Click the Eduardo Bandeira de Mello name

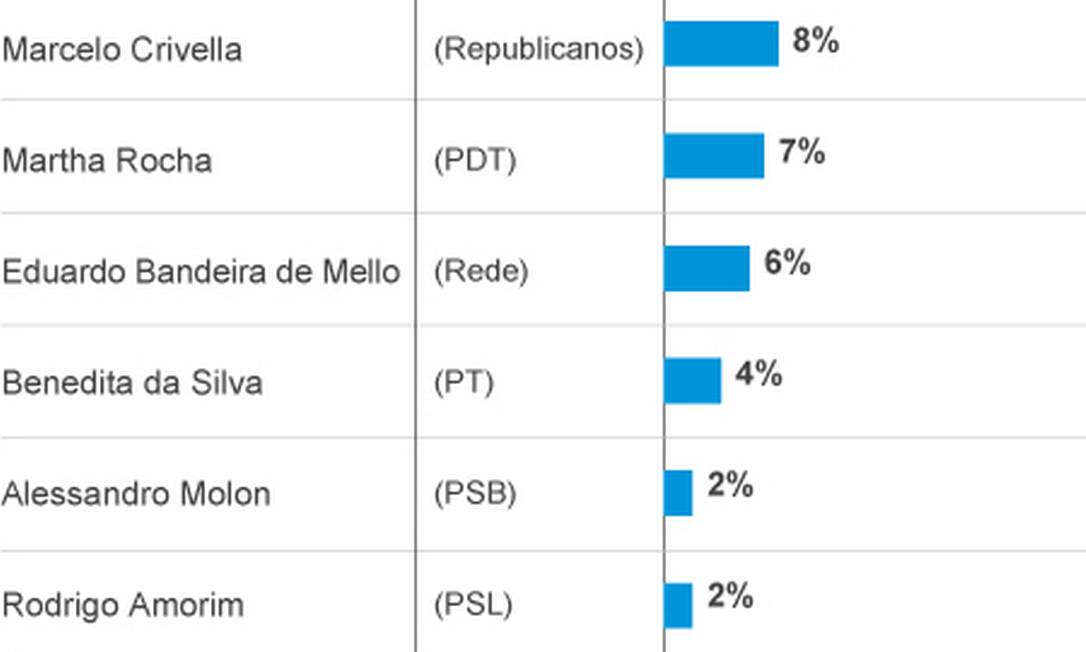tap(201, 272)
